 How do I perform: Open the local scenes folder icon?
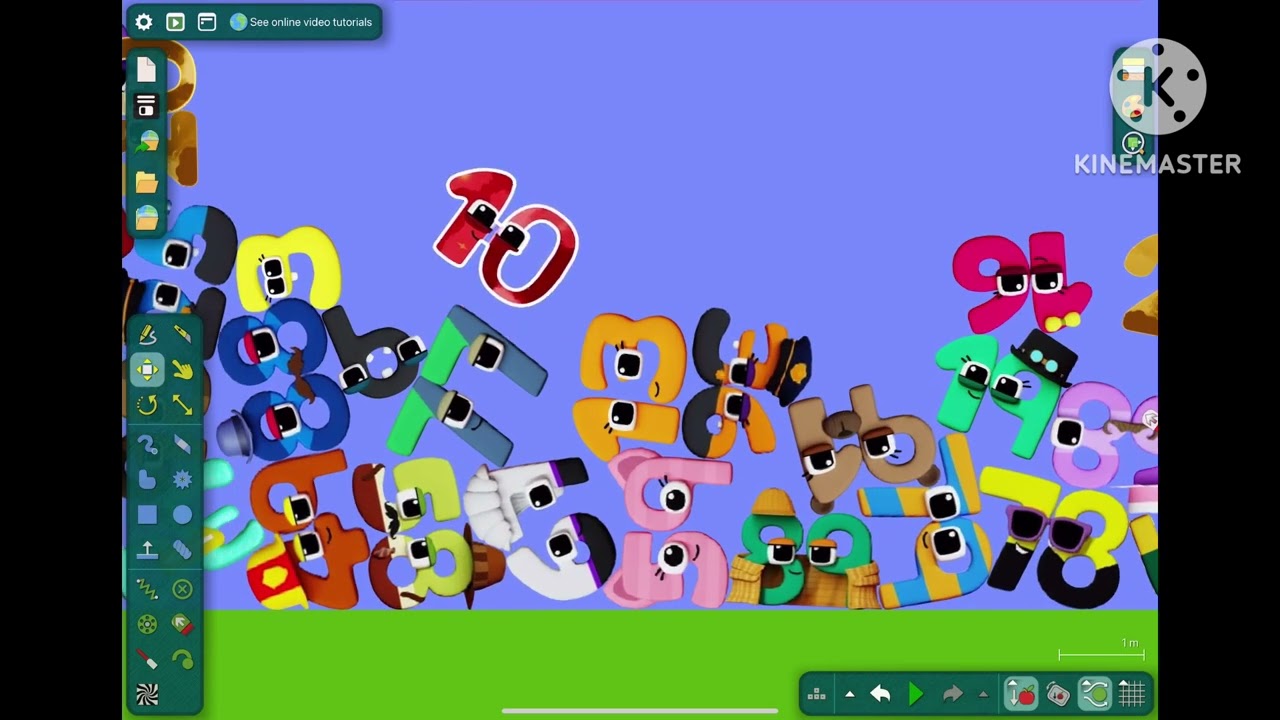coord(147,181)
